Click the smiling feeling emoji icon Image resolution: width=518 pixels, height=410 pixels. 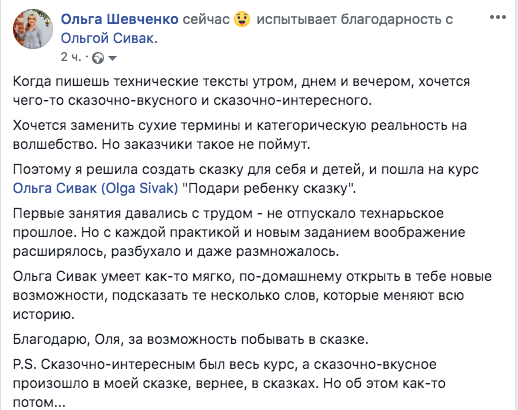coord(242,19)
